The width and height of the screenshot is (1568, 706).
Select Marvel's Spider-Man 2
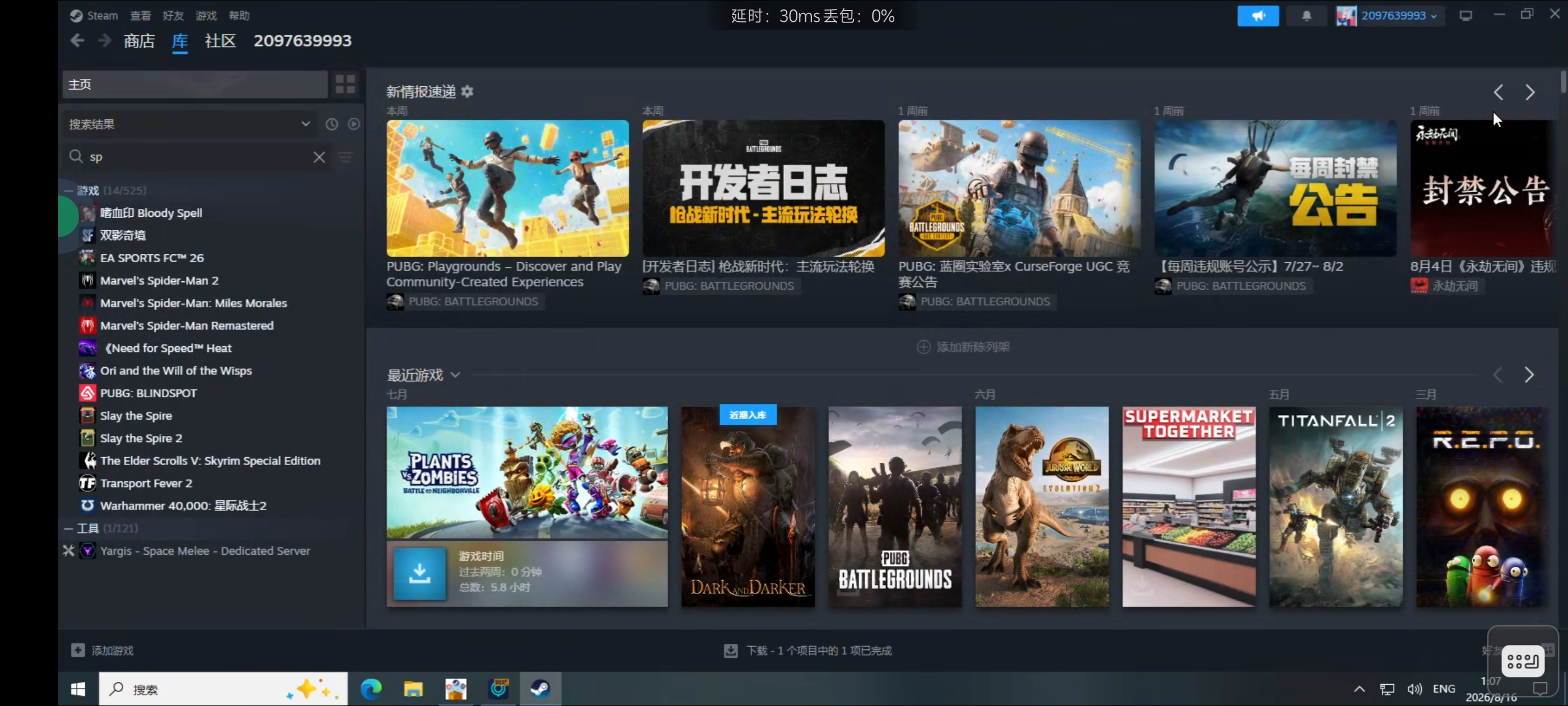click(x=159, y=281)
